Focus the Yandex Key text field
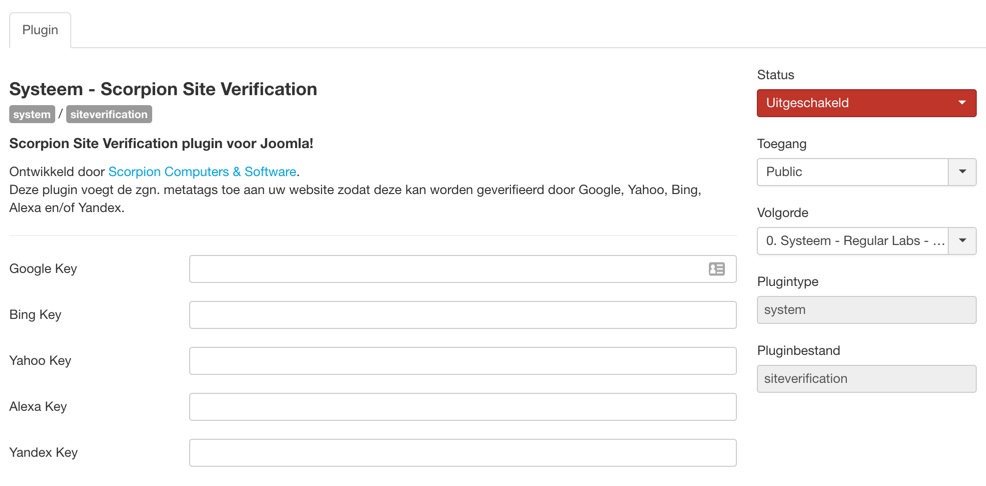The image size is (986, 486). (462, 453)
